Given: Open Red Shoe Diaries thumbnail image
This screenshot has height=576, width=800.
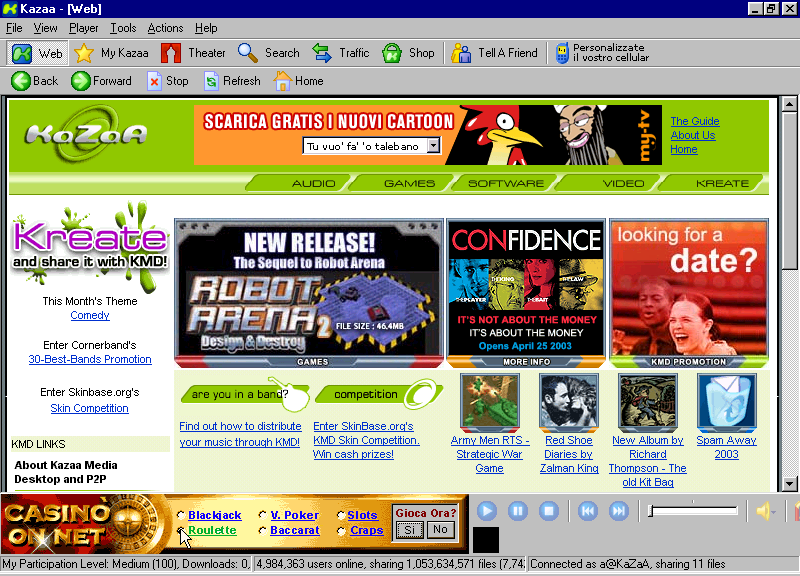Looking at the screenshot, I should click(x=569, y=403).
